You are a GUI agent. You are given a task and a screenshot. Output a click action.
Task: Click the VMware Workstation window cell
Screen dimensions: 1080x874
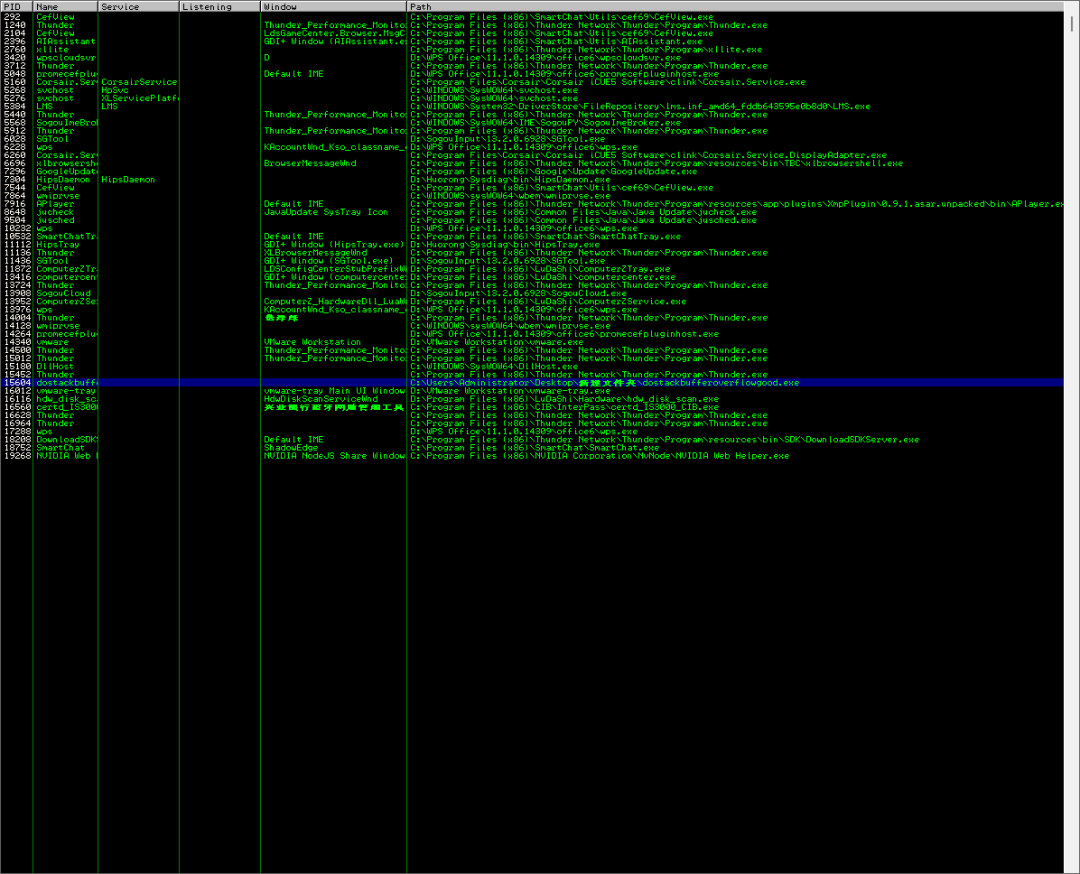tap(312, 342)
